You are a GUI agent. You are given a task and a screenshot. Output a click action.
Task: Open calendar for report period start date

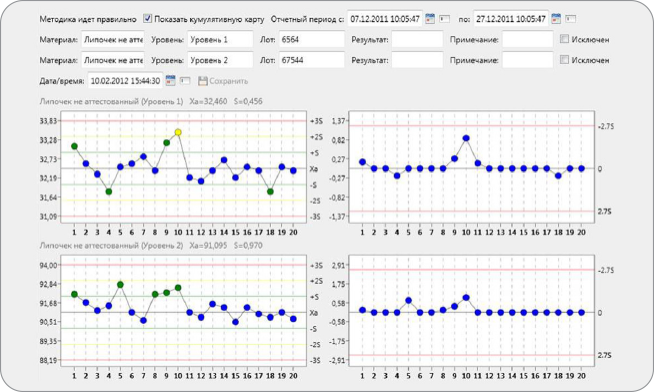pyautogui.click(x=430, y=19)
